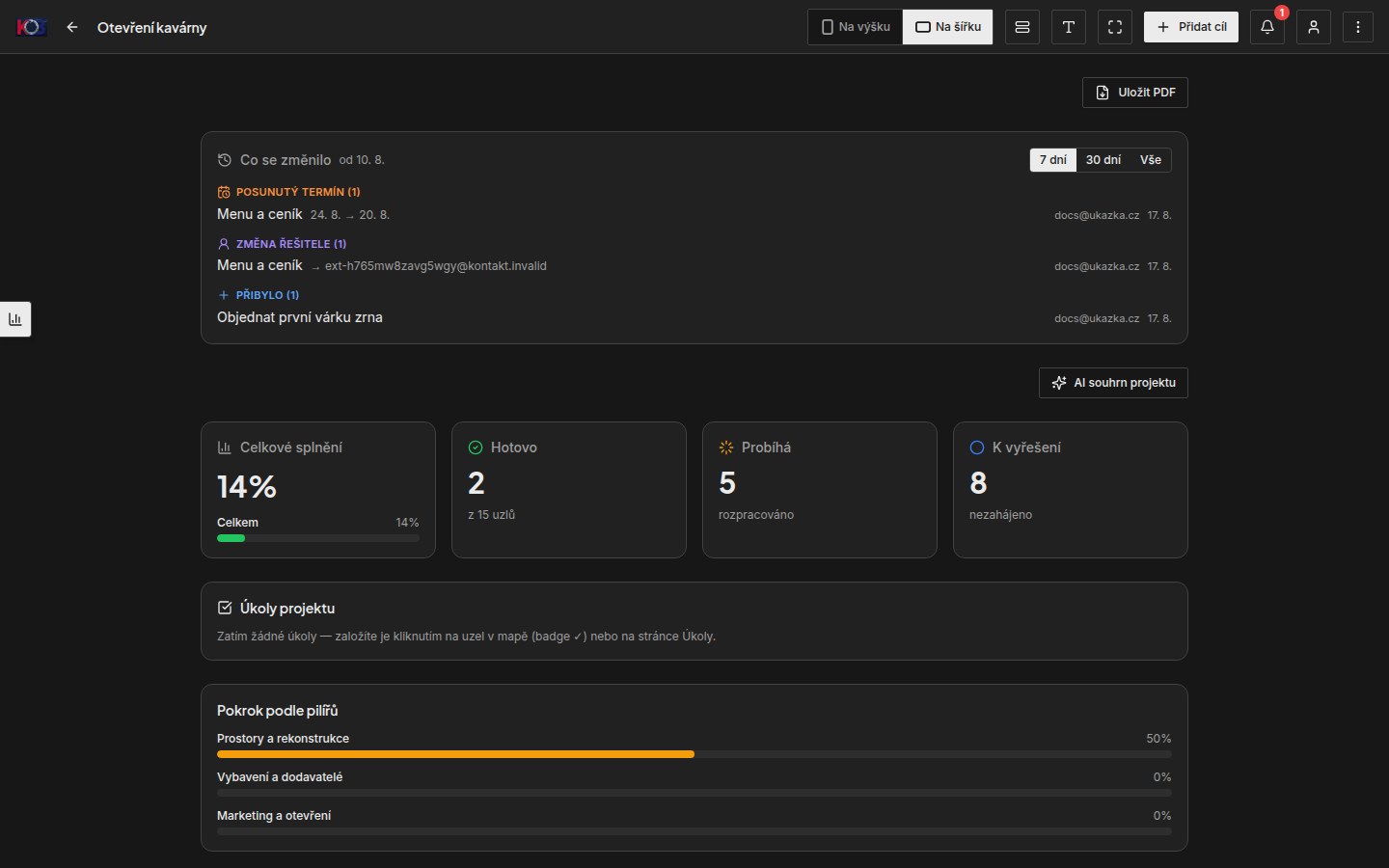Click the K vyřešení count of 8
This screenshot has height=868, width=1389.
[x=978, y=483]
